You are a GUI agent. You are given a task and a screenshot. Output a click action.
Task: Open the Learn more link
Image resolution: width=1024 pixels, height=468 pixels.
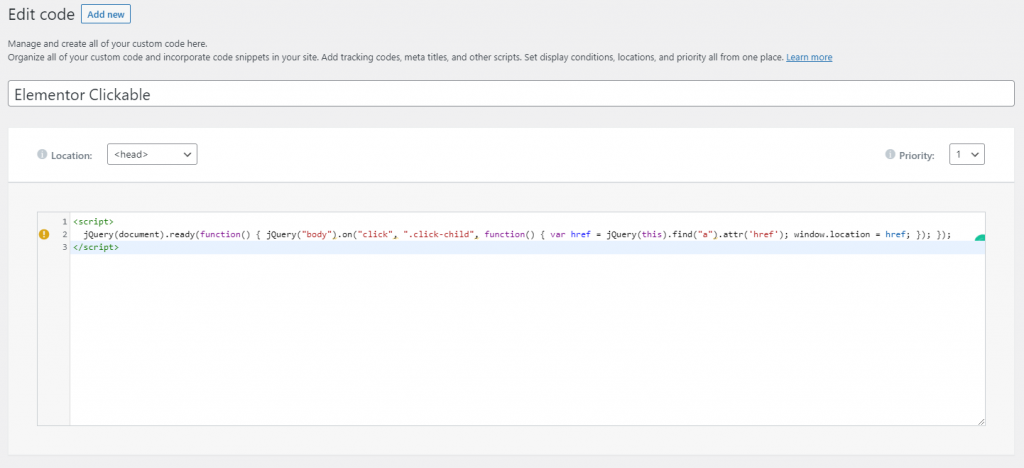coord(808,57)
